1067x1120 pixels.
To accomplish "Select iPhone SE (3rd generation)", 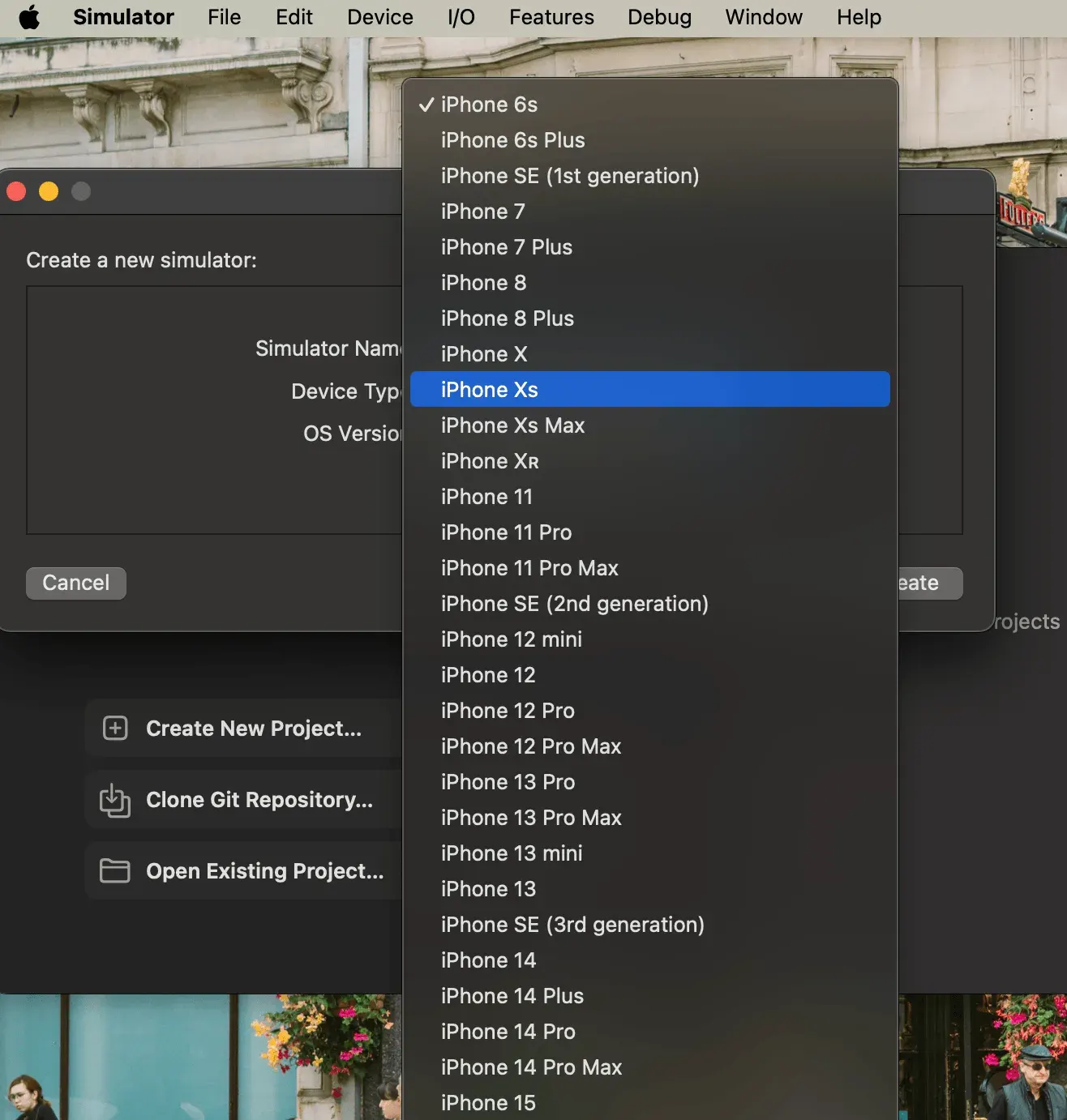I will click(650, 925).
